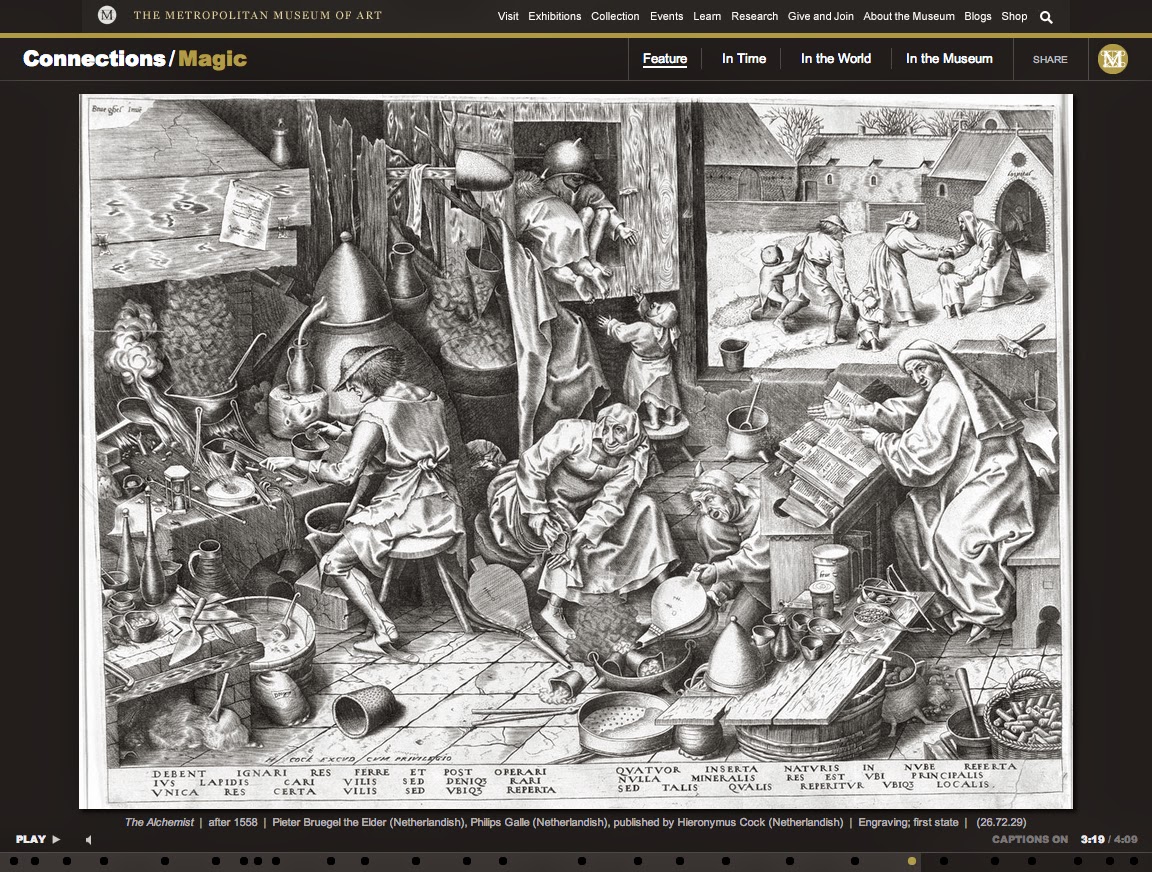
Task: Click the Magic episode title
Action: coord(212,59)
